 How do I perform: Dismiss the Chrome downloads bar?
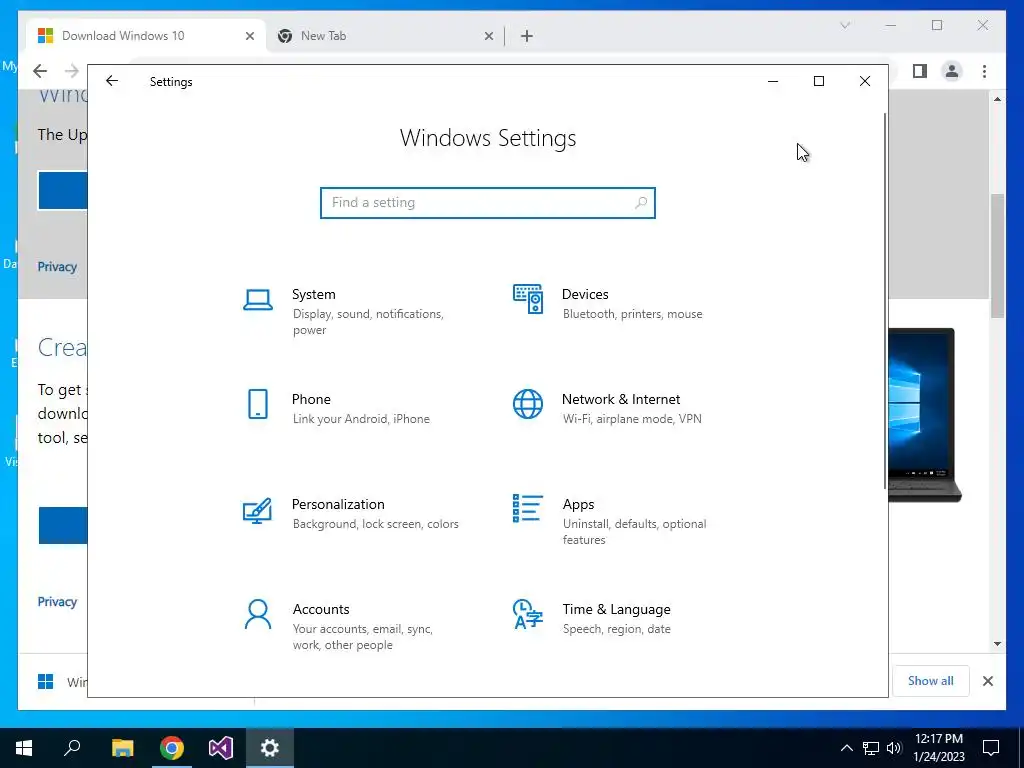tap(988, 681)
